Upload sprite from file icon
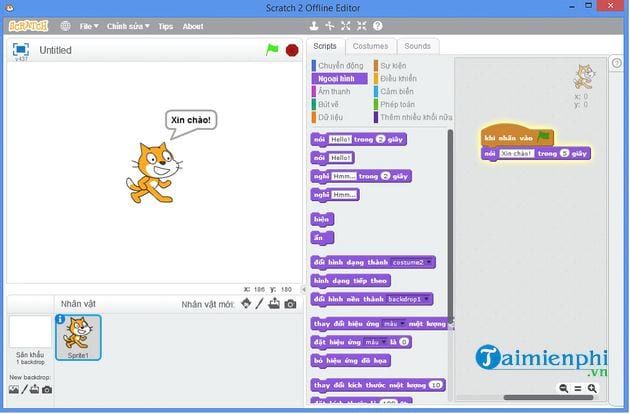Viewport: 630px width, 414px height. (274, 303)
